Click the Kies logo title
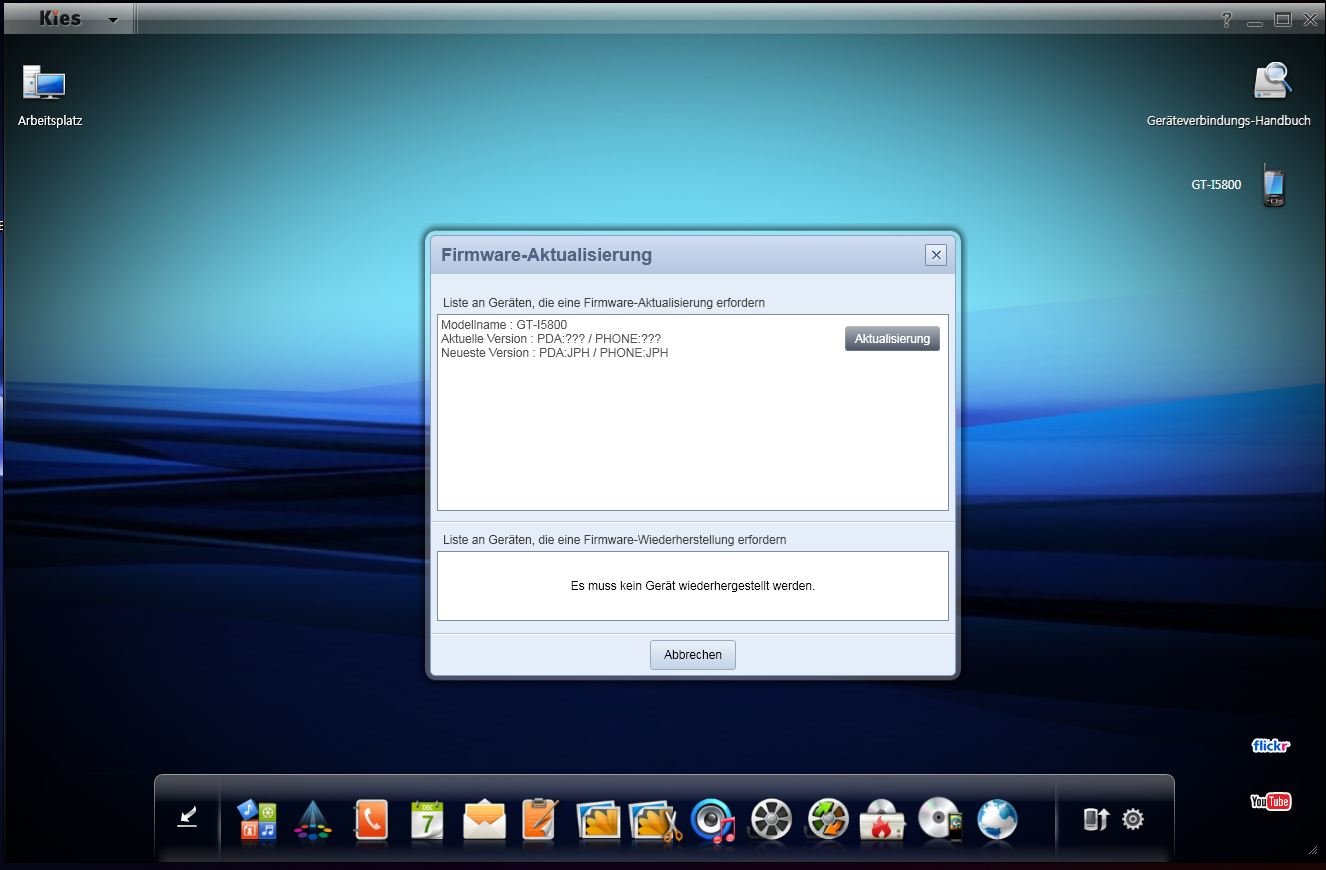Image resolution: width=1326 pixels, height=870 pixels. pyautogui.click(x=60, y=18)
